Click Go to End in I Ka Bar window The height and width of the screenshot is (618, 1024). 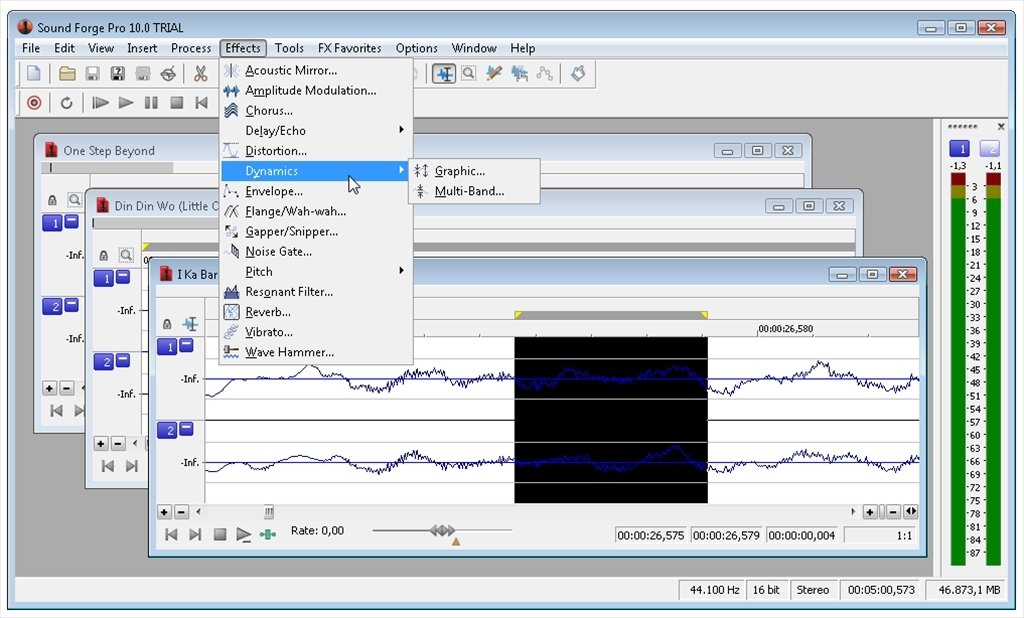[x=195, y=534]
